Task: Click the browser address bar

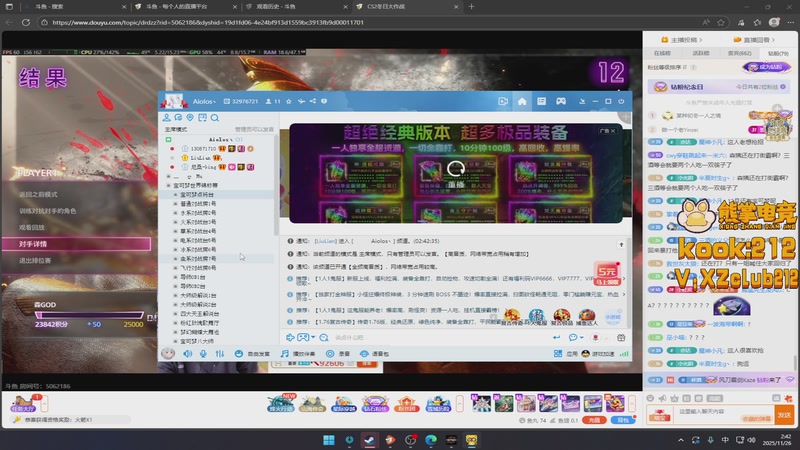Action: tap(372, 22)
